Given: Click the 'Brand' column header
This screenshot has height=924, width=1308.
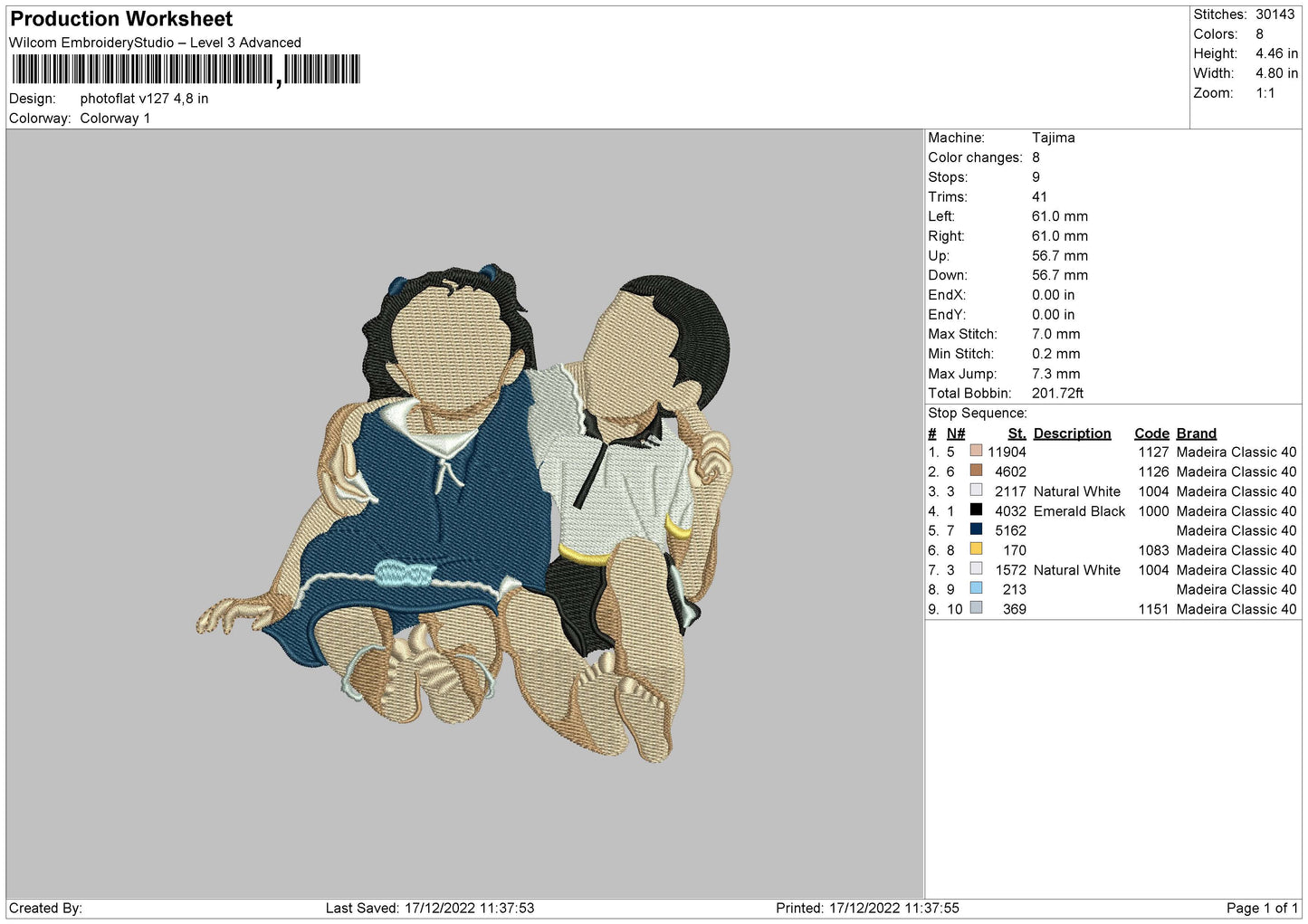Looking at the screenshot, I should 1197,433.
